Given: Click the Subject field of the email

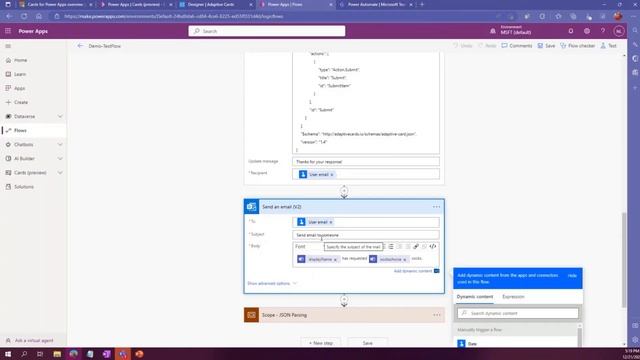Looking at the screenshot, I should point(366,235).
